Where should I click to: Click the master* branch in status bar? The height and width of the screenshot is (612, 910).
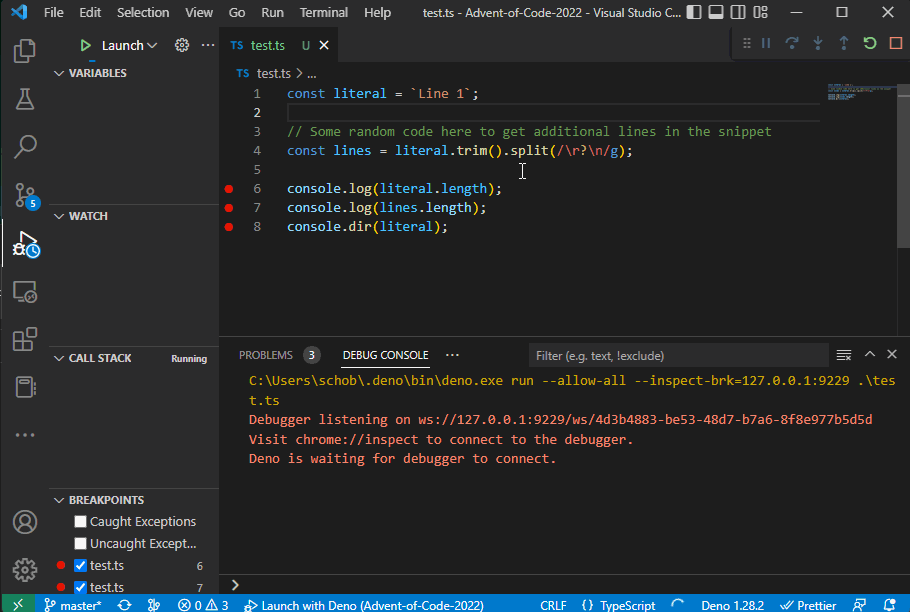(x=73, y=605)
